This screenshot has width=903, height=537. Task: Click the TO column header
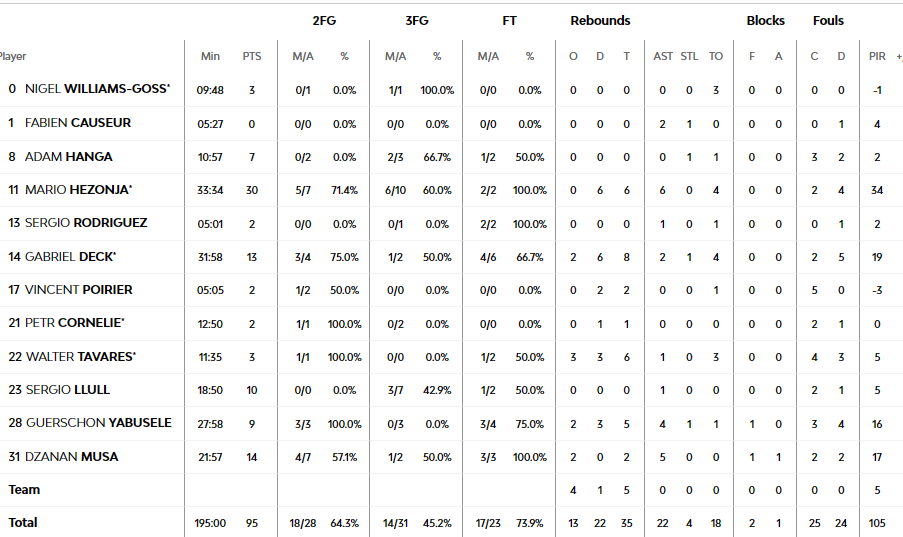tap(716, 56)
